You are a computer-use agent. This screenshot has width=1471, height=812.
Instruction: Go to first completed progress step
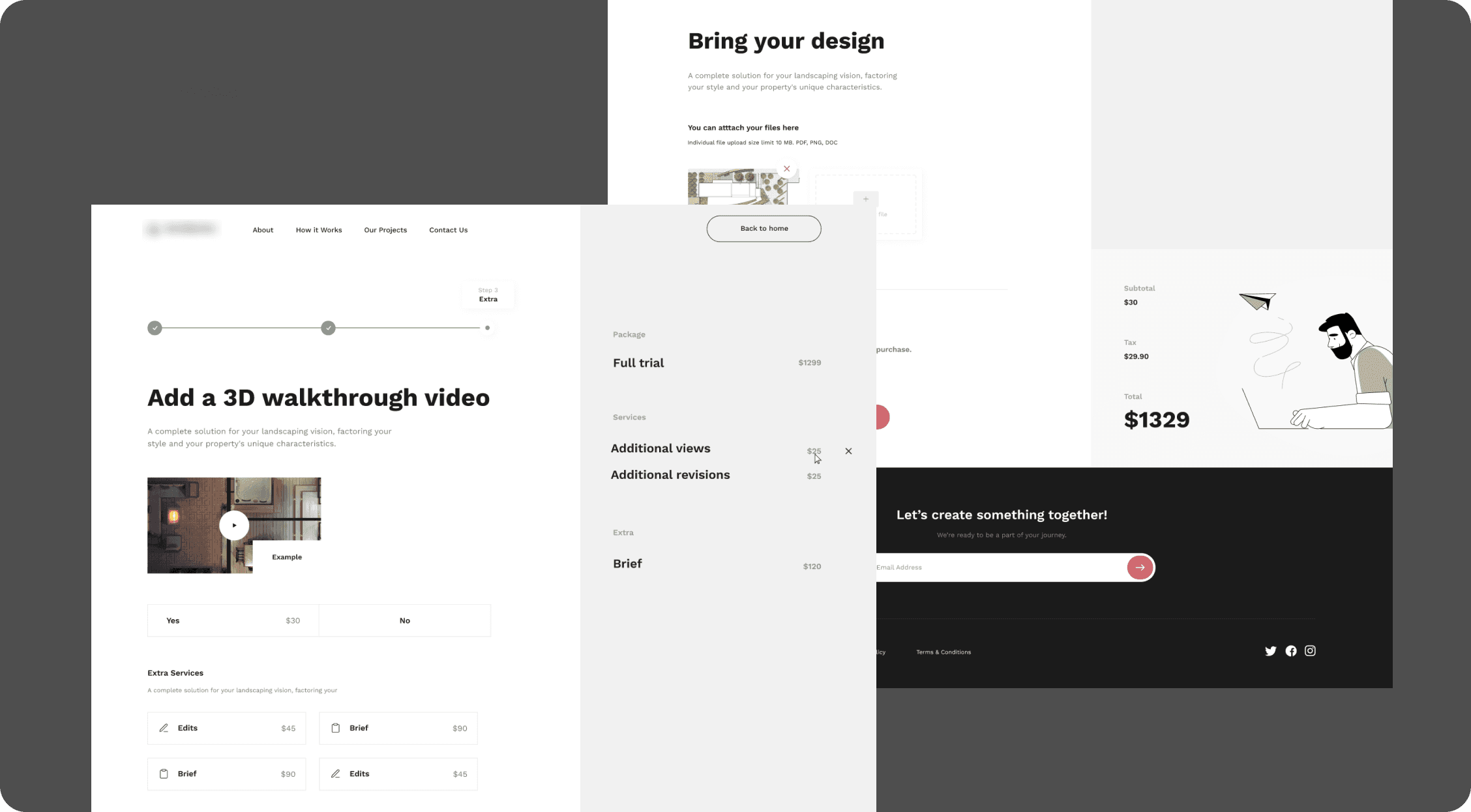[155, 328]
